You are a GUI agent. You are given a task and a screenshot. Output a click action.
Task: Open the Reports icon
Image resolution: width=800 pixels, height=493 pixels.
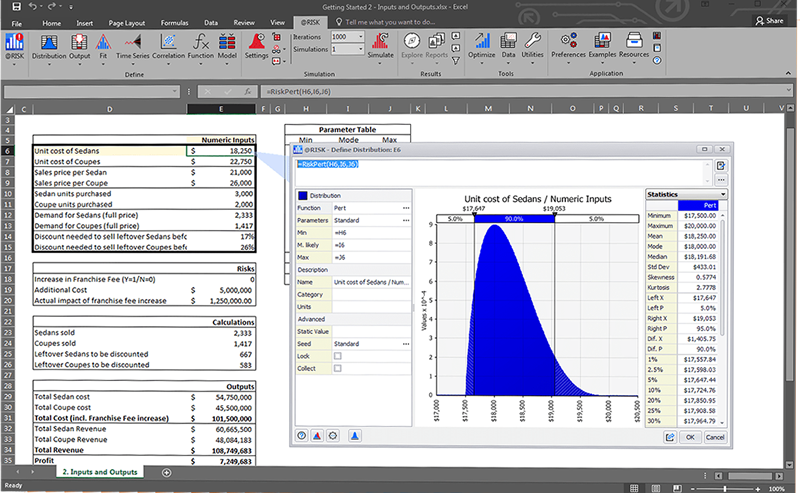pos(436,46)
